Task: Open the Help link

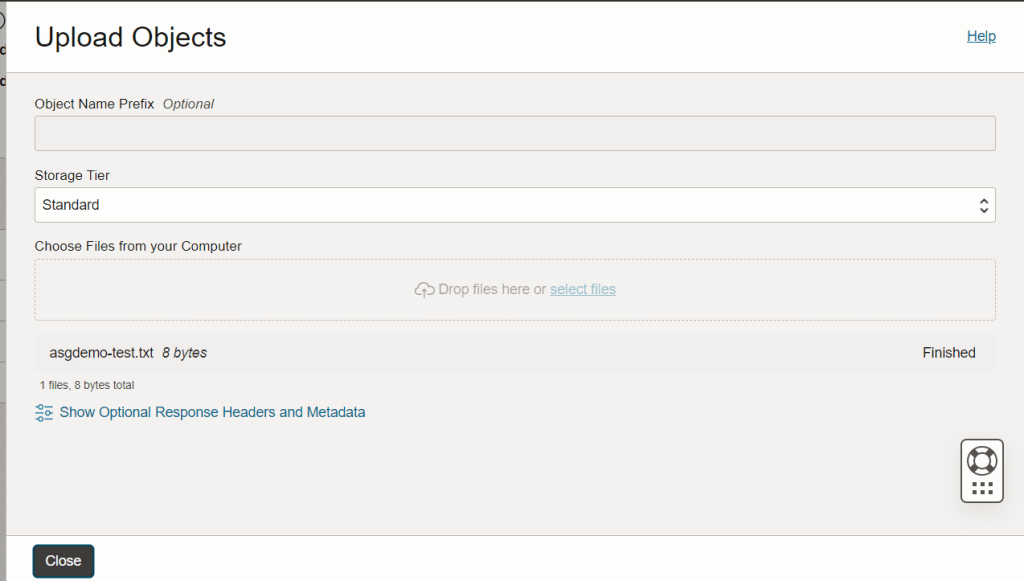Action: 981,36
